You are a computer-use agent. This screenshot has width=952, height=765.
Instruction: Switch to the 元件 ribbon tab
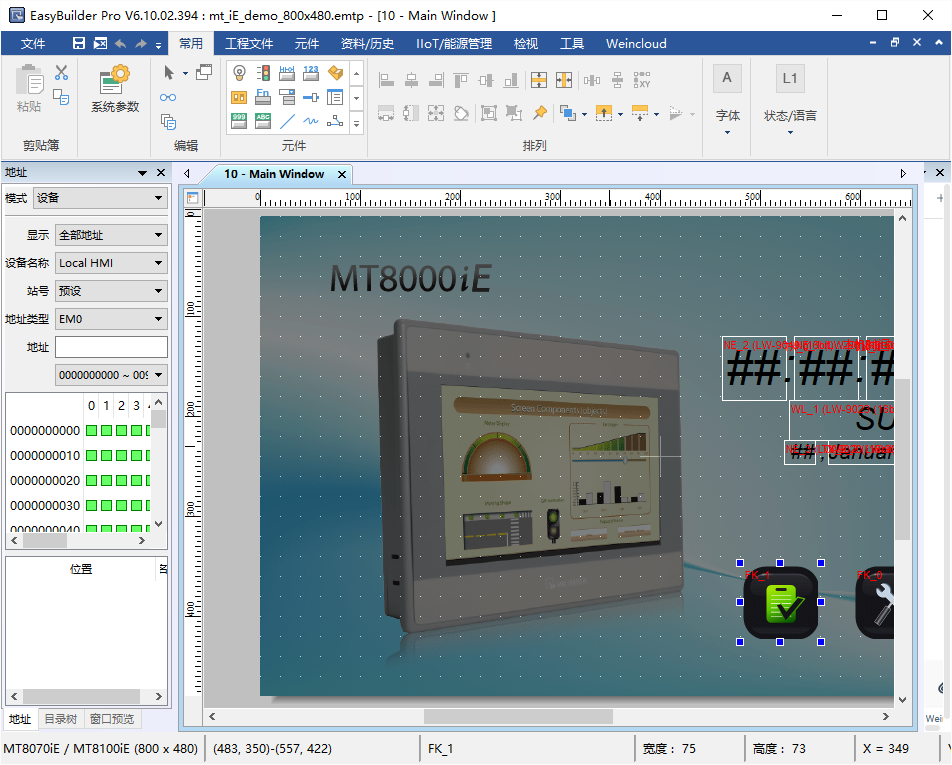pos(307,44)
